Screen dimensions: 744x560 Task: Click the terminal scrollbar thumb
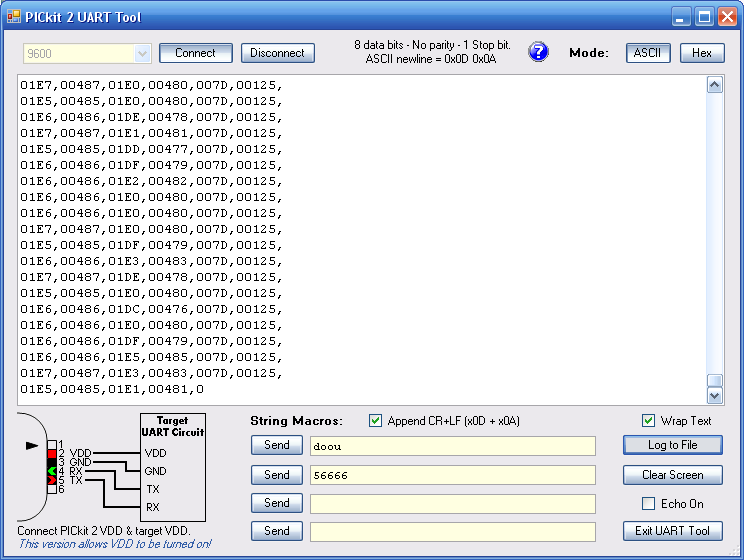pyautogui.click(x=715, y=381)
